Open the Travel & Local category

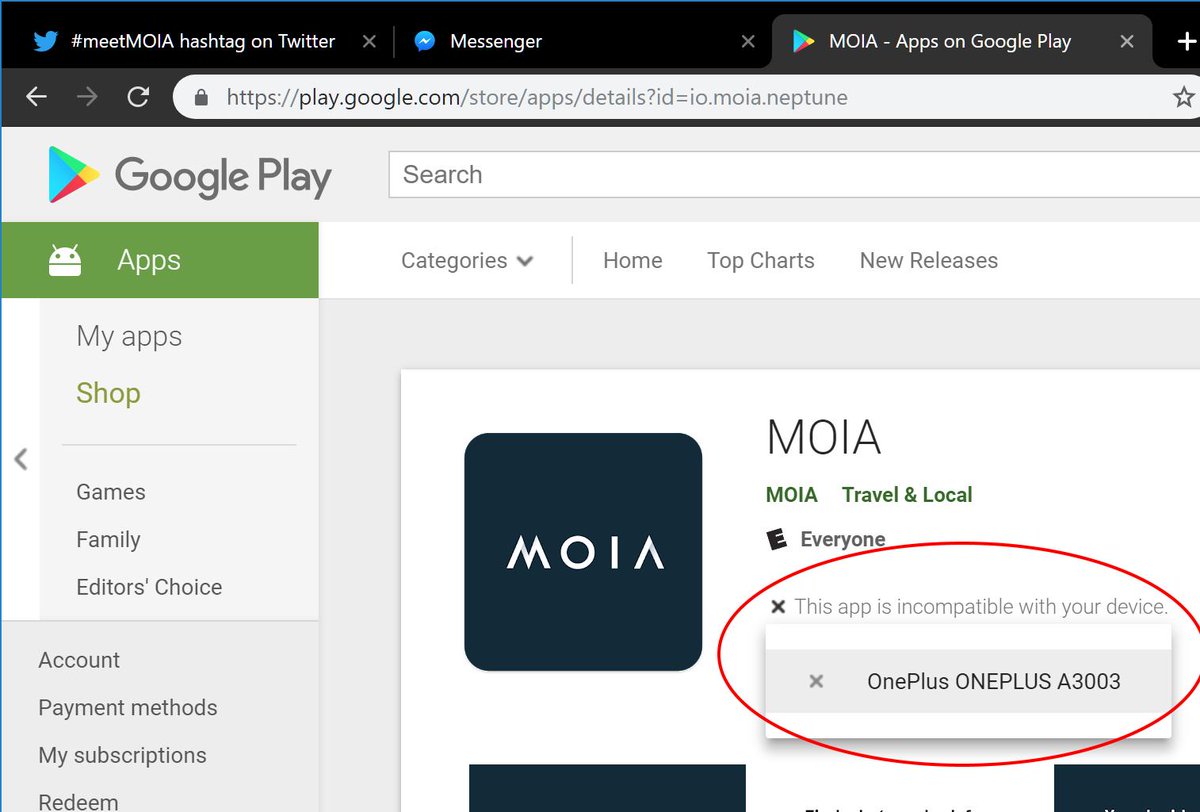point(907,495)
